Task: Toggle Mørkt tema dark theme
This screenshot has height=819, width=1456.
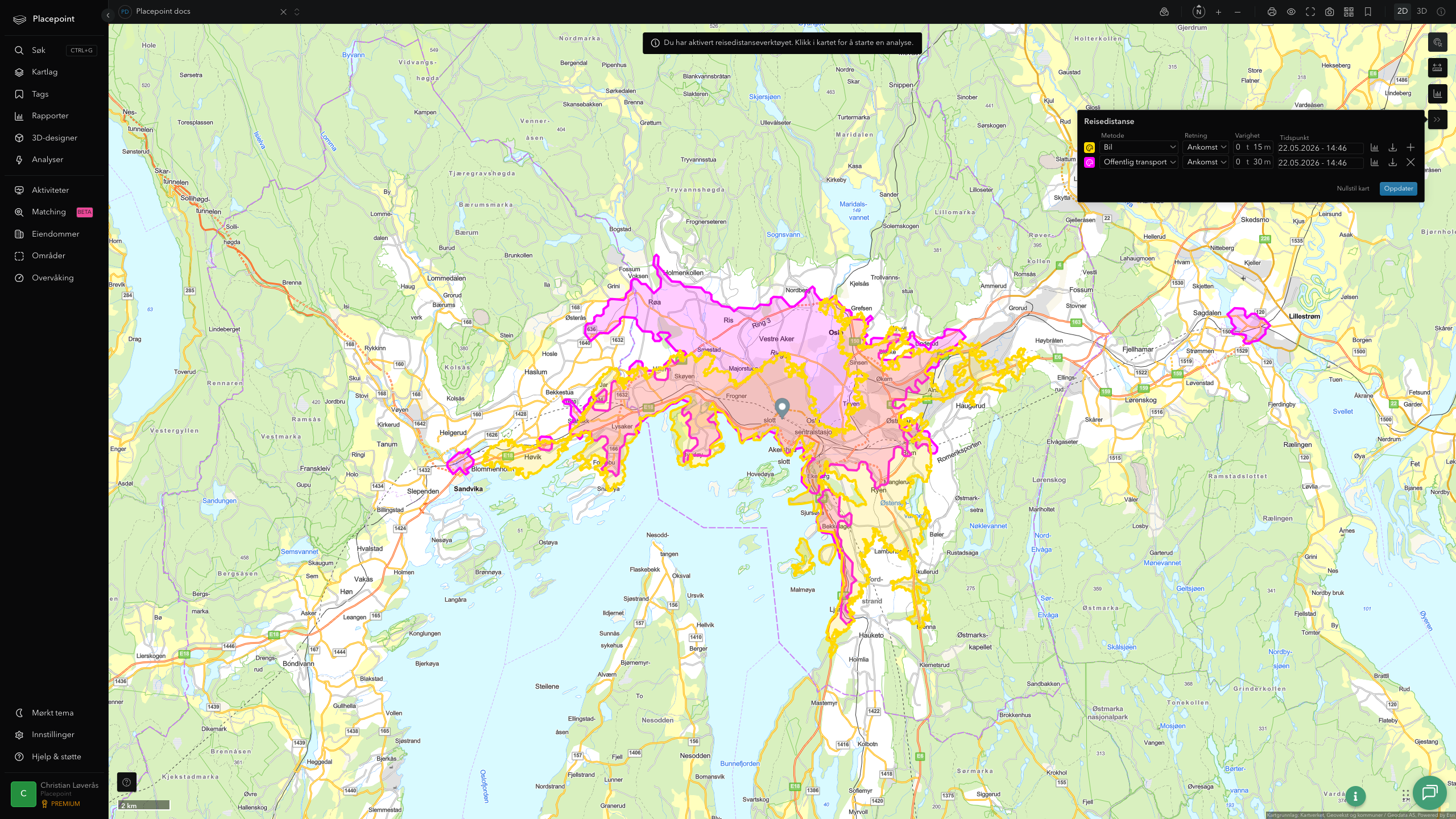Action: point(55,713)
